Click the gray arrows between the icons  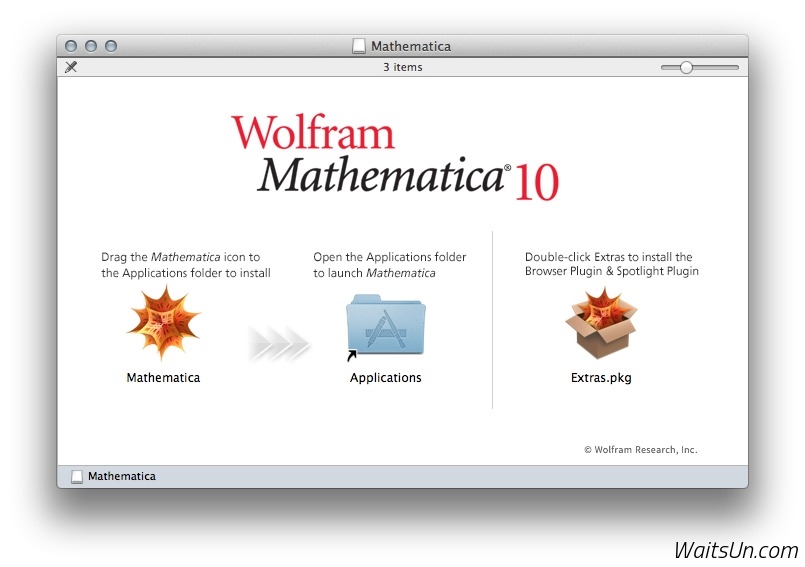[x=280, y=343]
